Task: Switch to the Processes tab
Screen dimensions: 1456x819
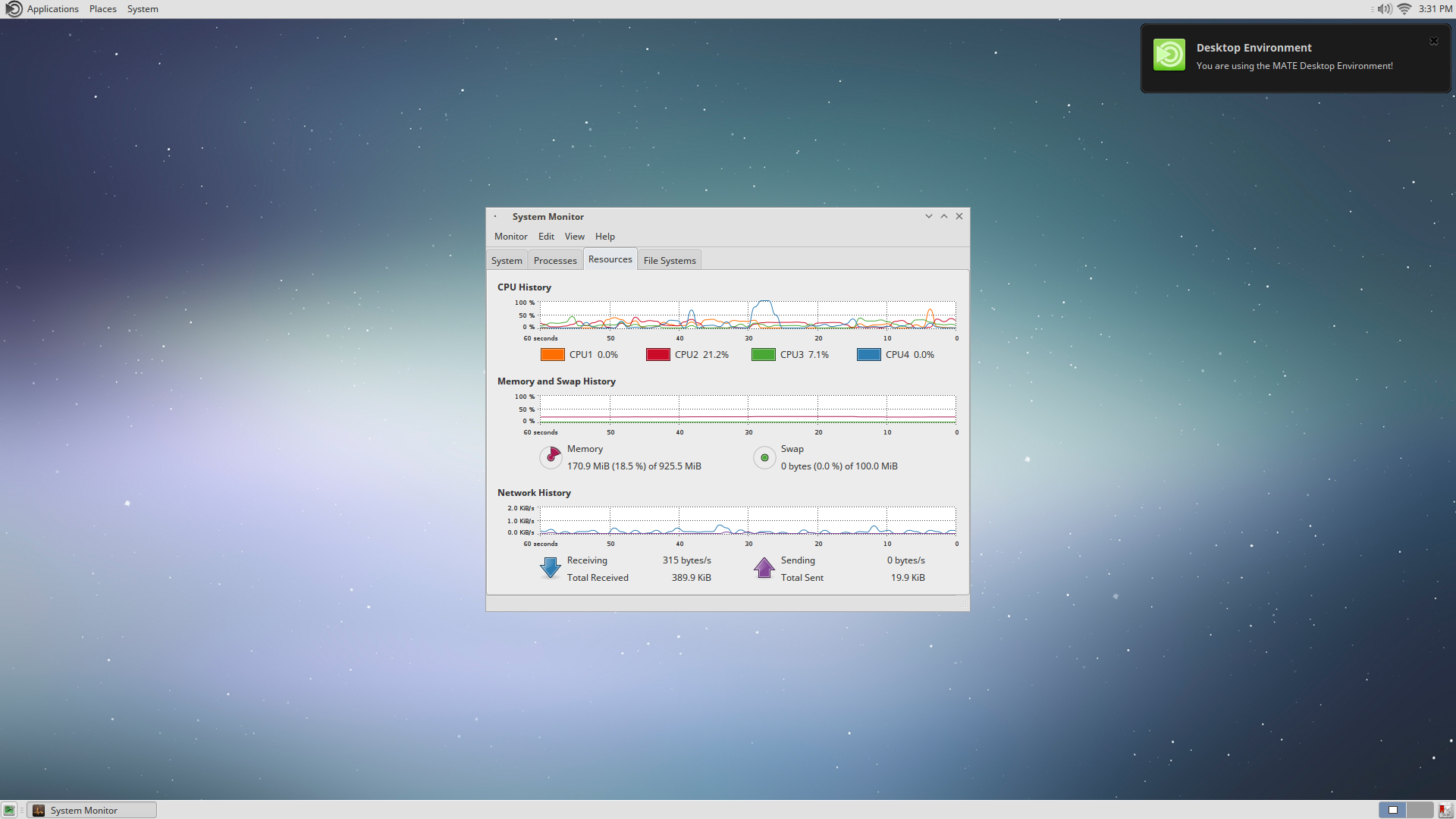Action: coord(555,260)
